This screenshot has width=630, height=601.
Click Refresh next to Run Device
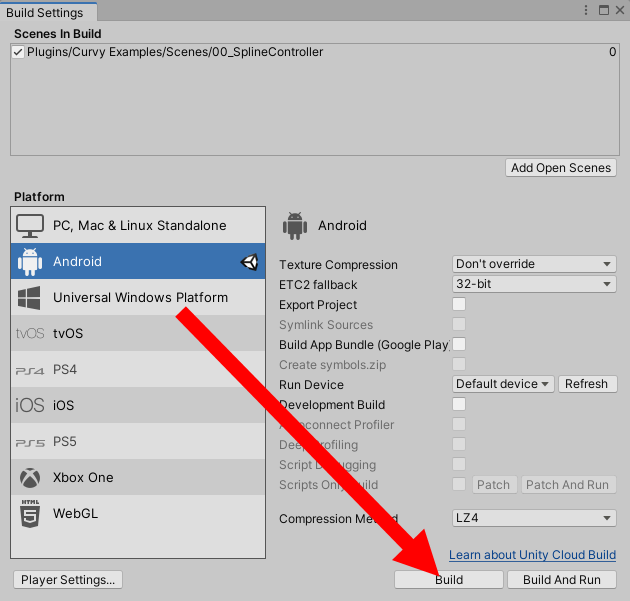[587, 384]
